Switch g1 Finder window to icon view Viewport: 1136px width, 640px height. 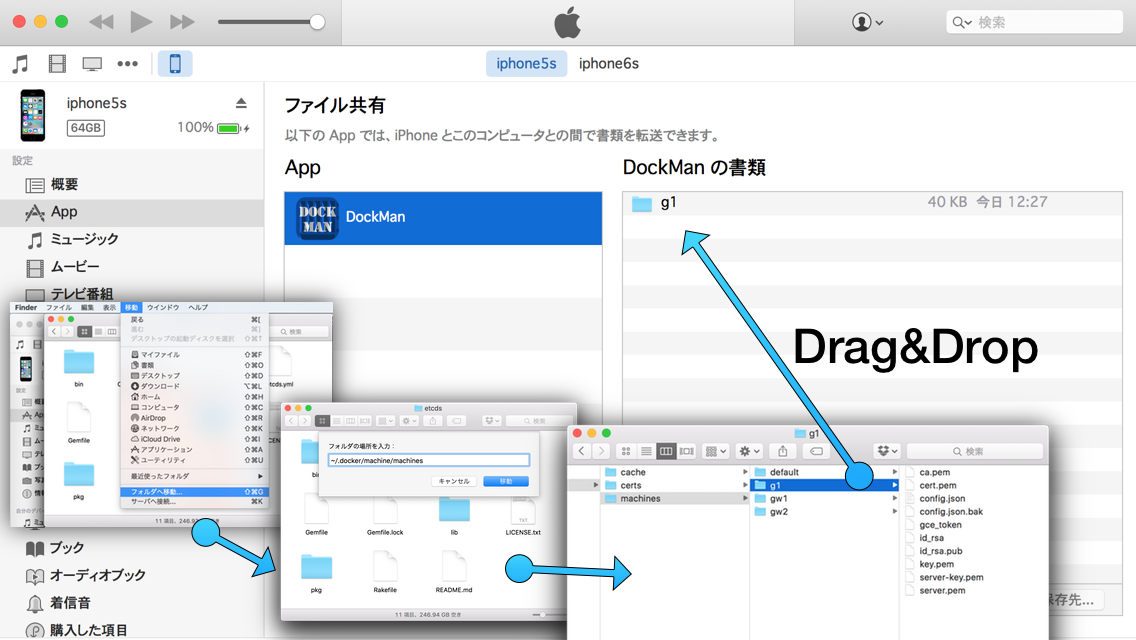coord(627,452)
